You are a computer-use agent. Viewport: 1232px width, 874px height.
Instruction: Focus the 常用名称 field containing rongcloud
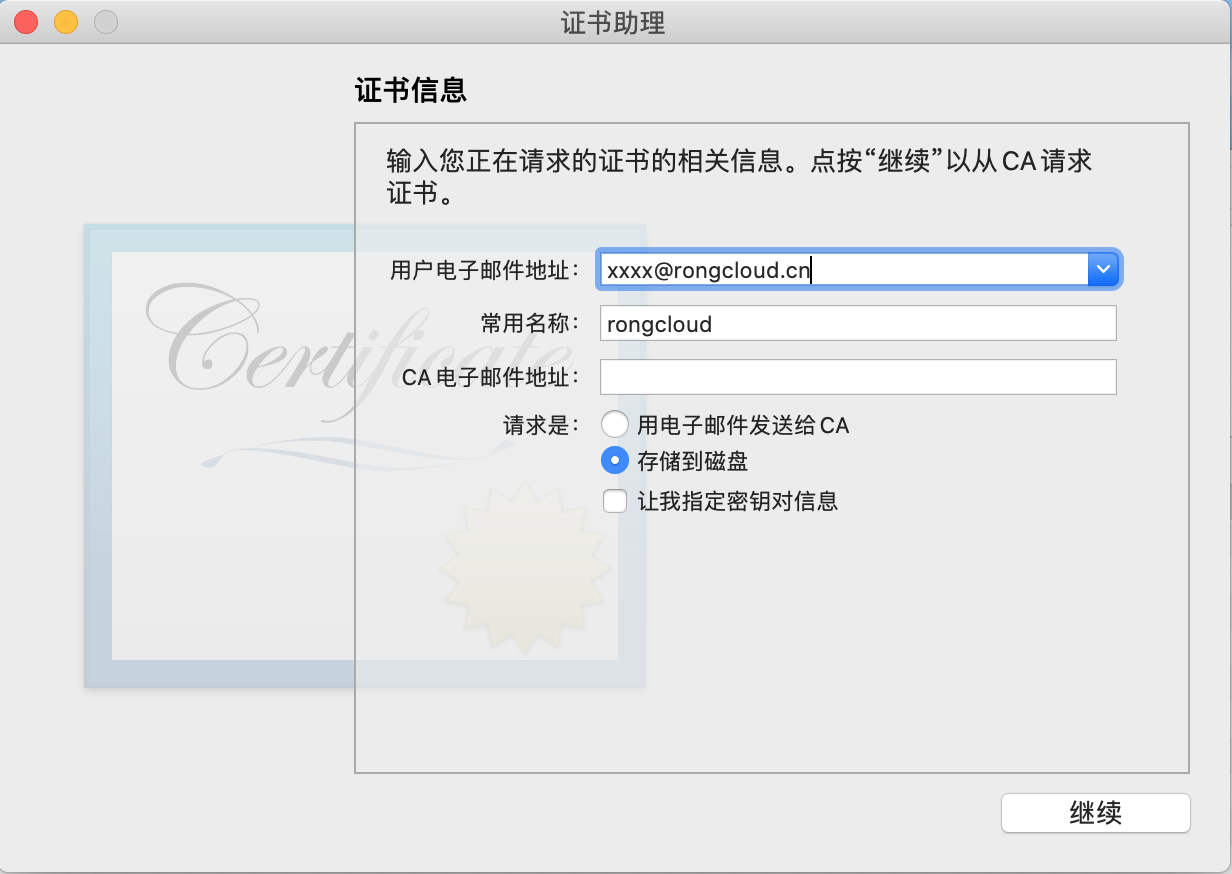pos(858,324)
